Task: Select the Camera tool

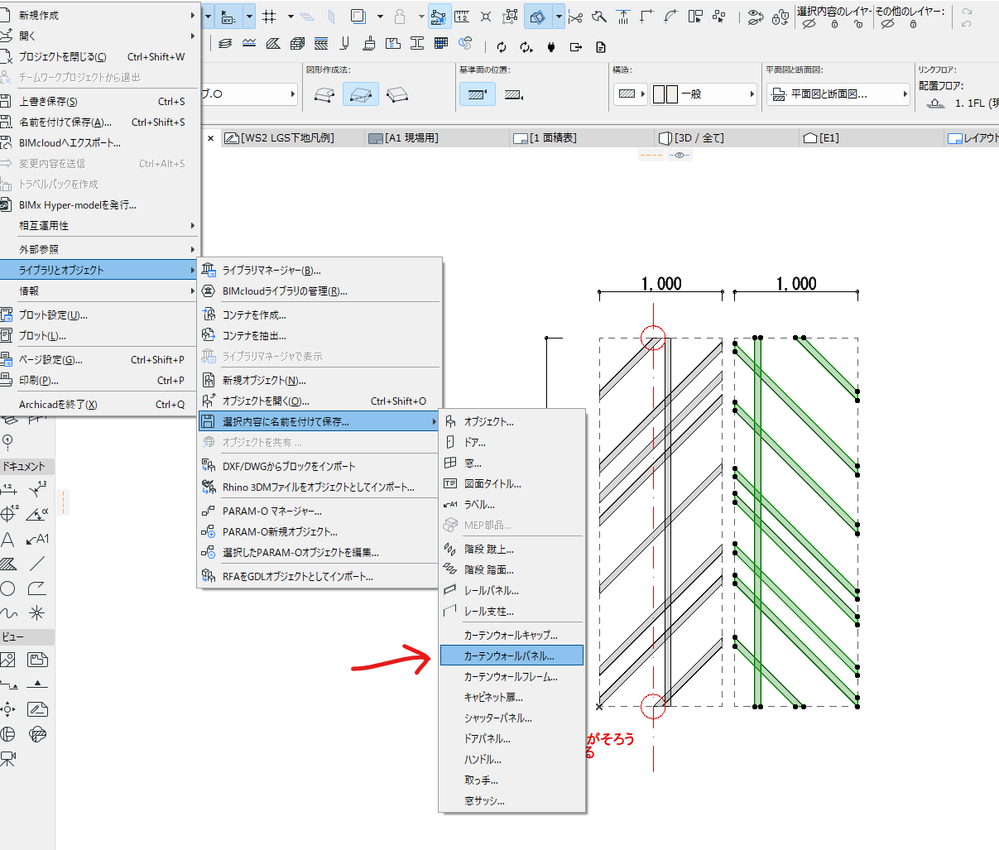Action: pos(8,759)
